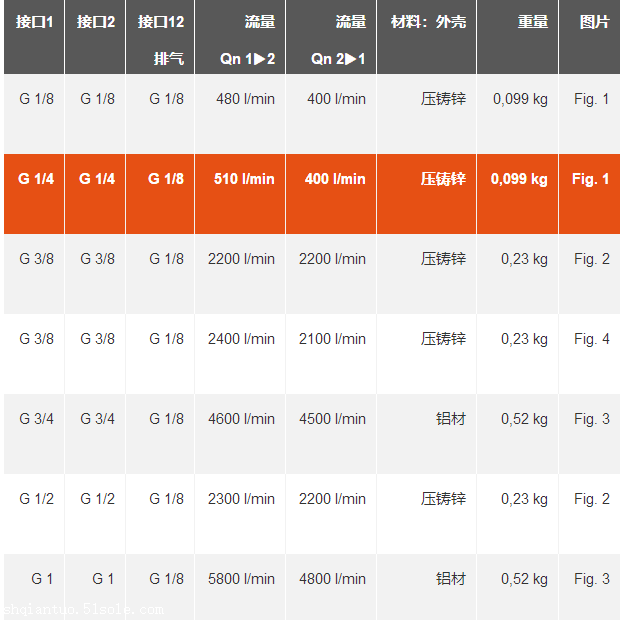Open Fig. 1 in the highlighted orange row
Image resolution: width=620 pixels, height=620 pixels.
click(591, 179)
